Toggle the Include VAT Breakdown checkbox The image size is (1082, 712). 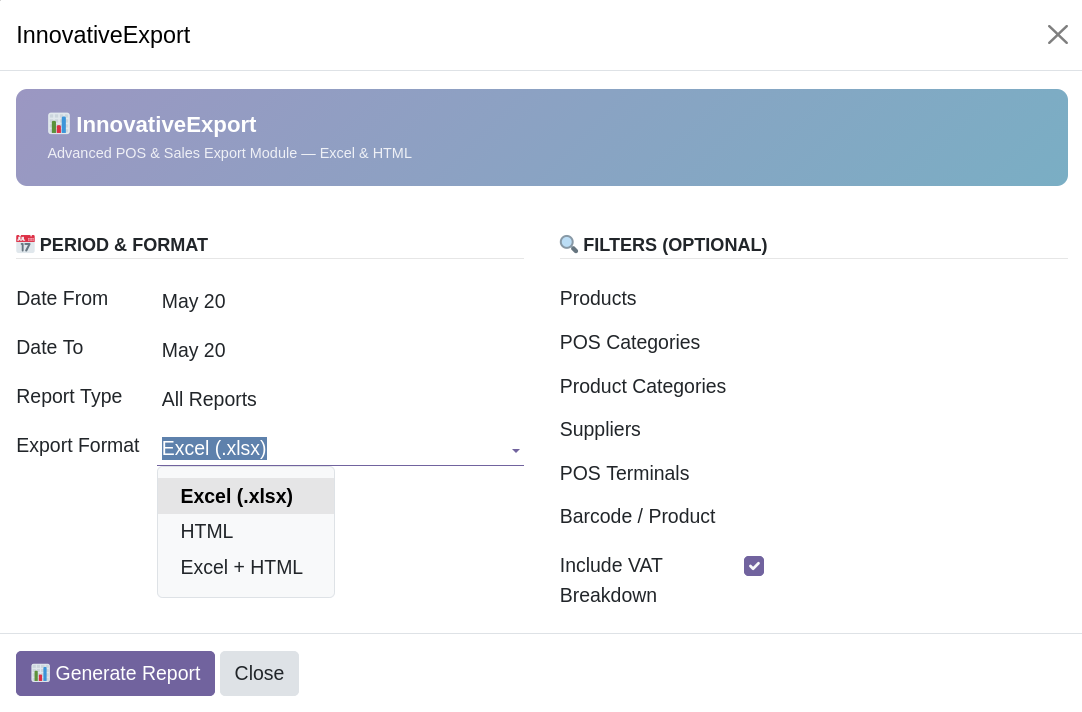754,566
